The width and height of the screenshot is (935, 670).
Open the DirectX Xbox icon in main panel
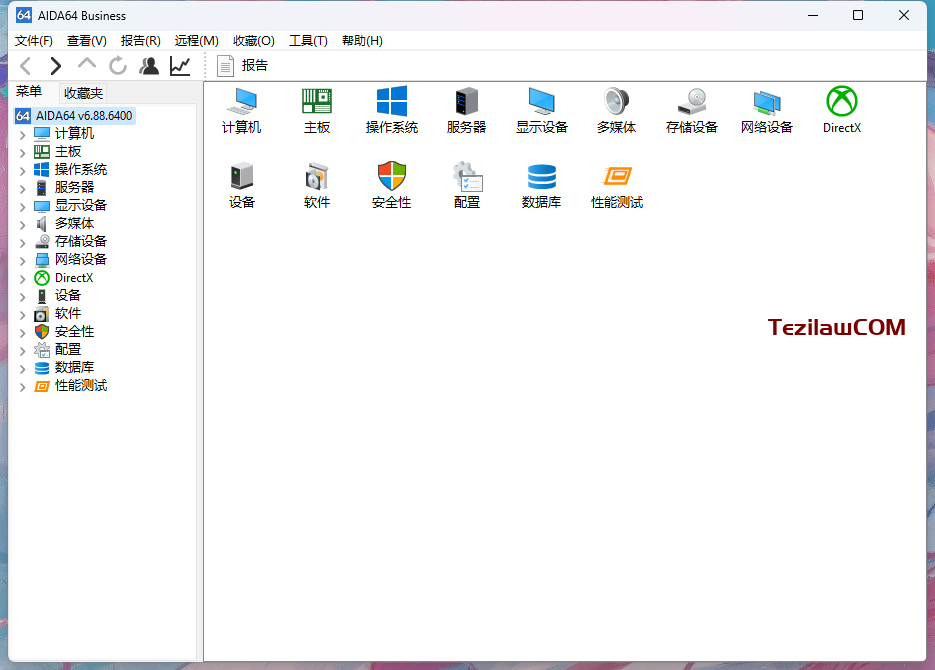pyautogui.click(x=842, y=110)
